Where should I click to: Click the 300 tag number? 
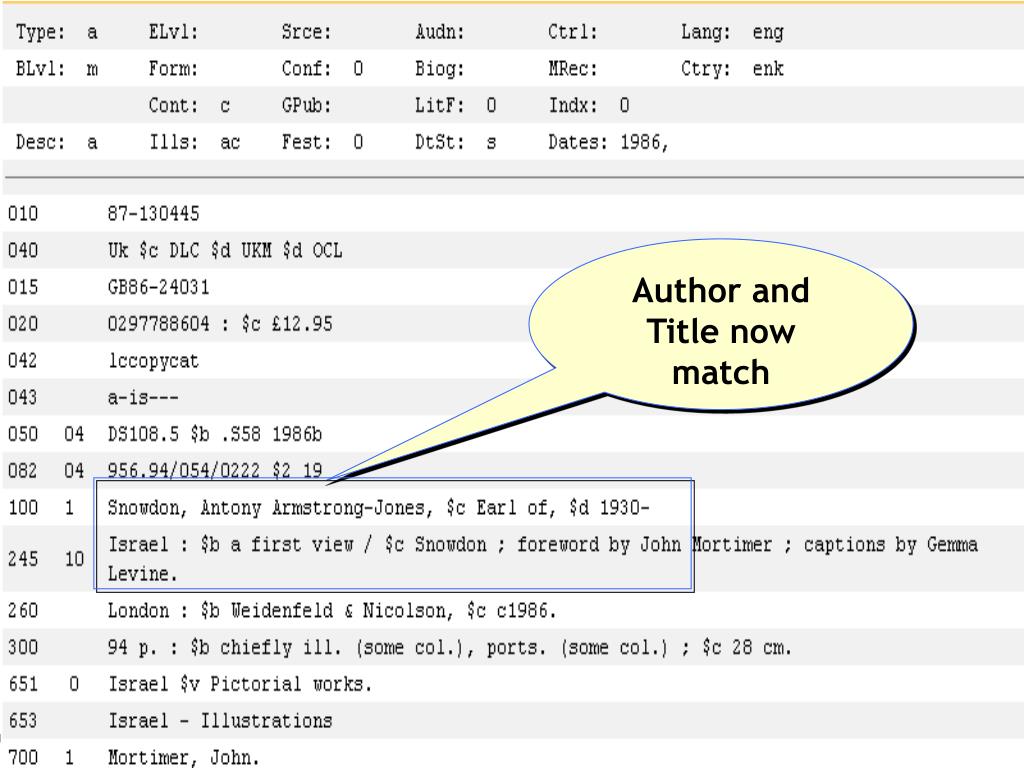[x=23, y=647]
